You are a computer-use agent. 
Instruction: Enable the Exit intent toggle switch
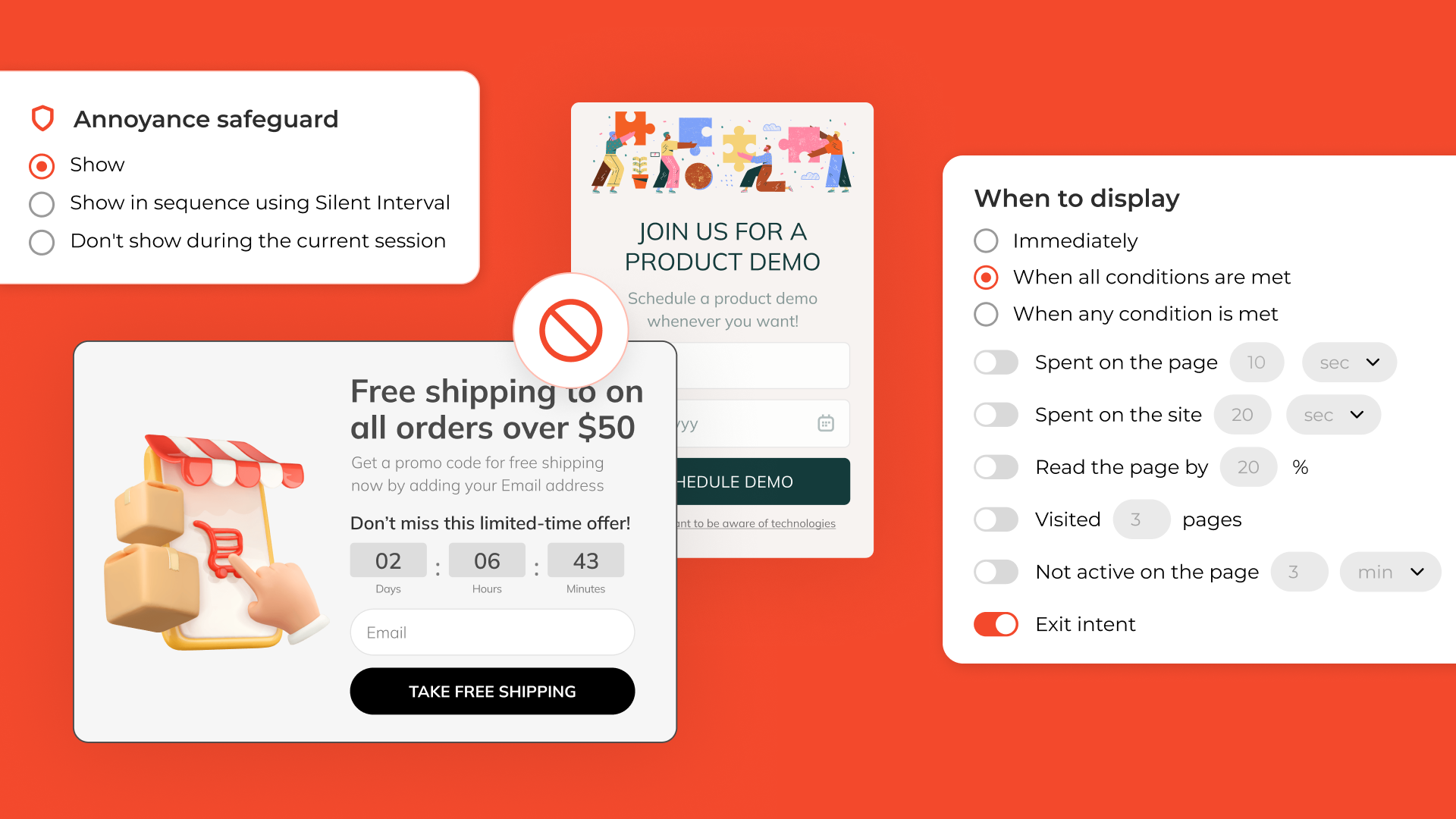997,623
